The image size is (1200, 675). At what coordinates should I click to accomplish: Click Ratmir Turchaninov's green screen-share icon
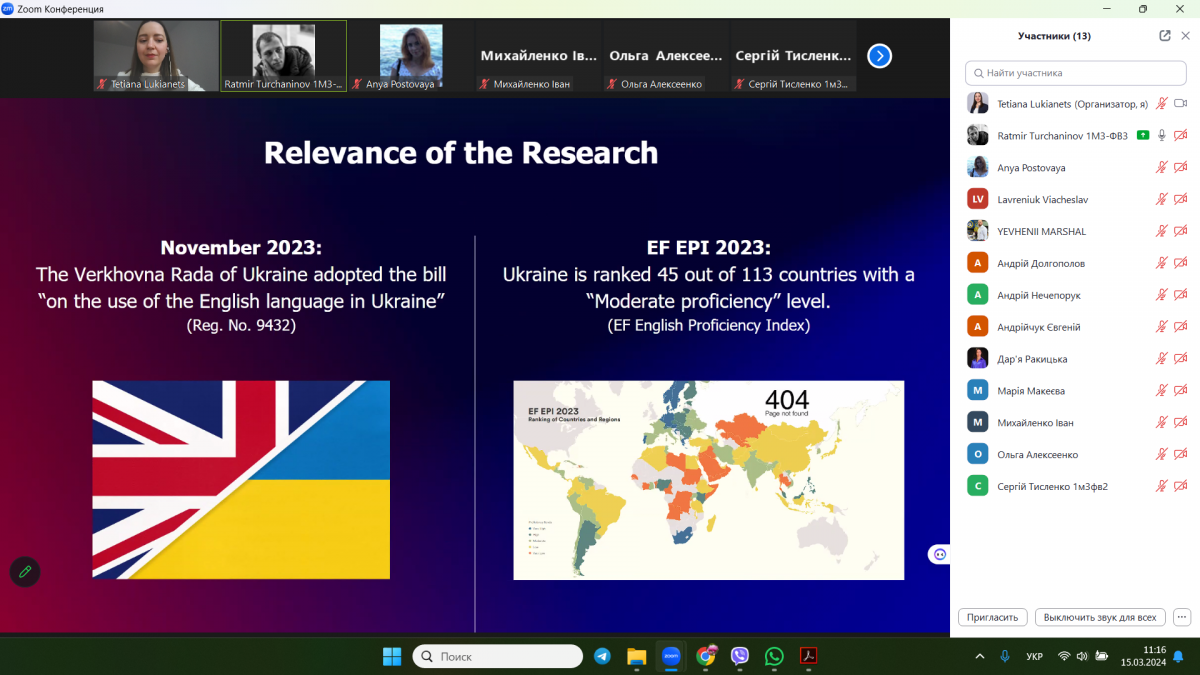click(1143, 135)
